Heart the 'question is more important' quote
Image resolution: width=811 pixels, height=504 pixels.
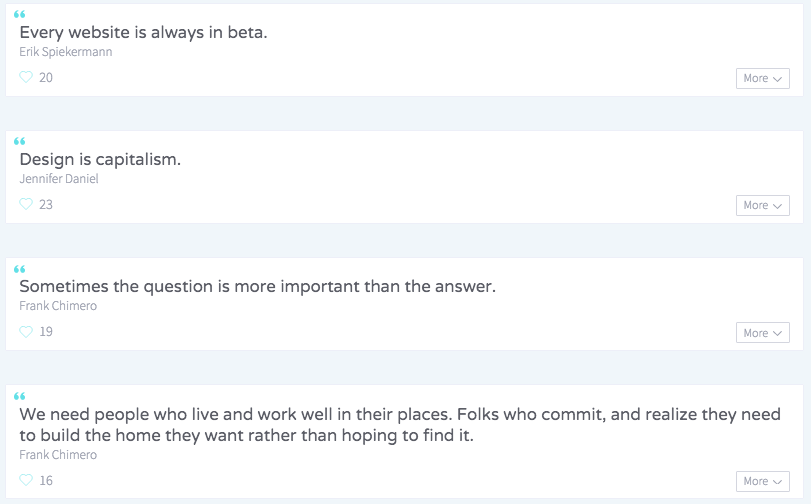[27, 332]
